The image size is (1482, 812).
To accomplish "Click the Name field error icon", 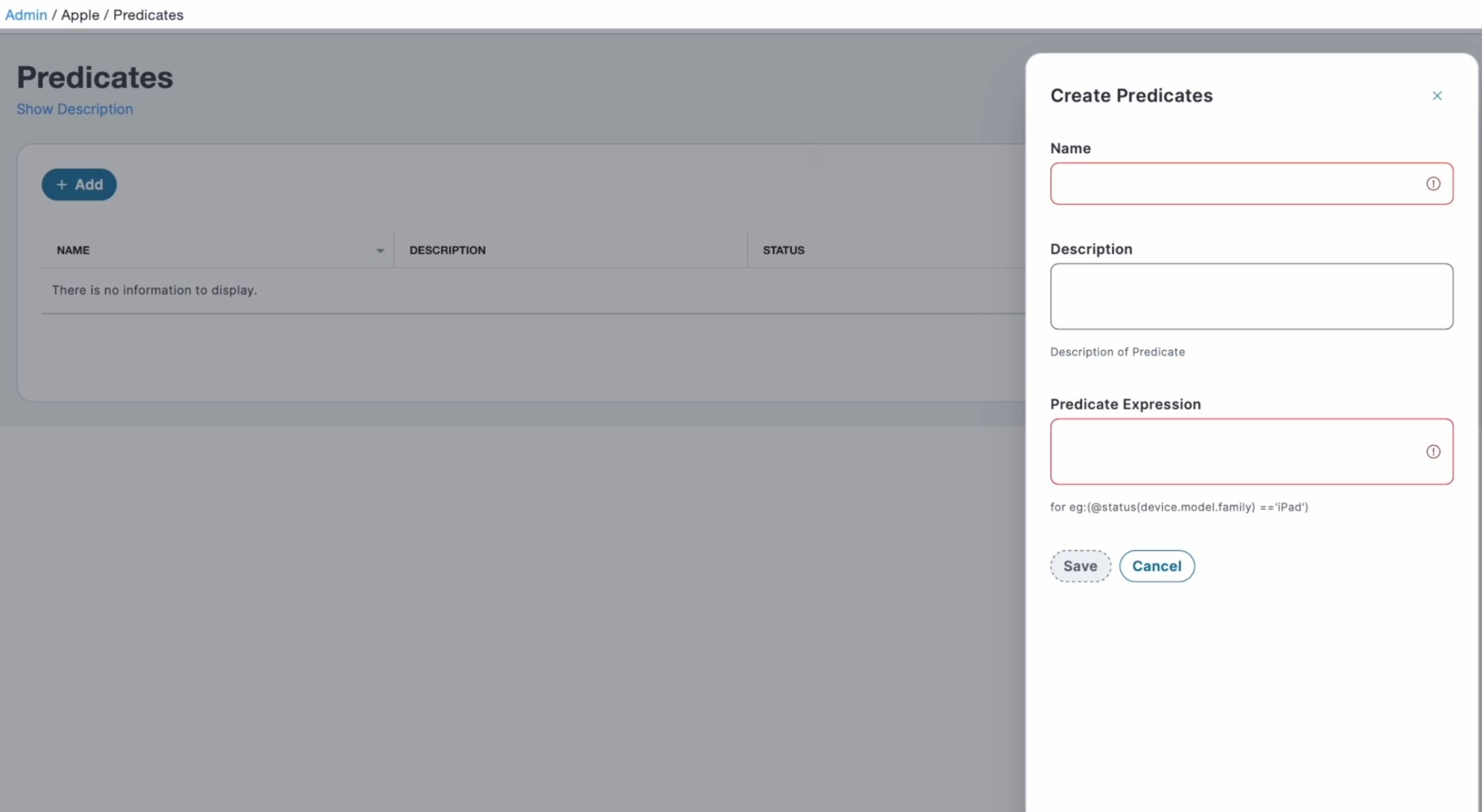I will pyautogui.click(x=1433, y=184).
